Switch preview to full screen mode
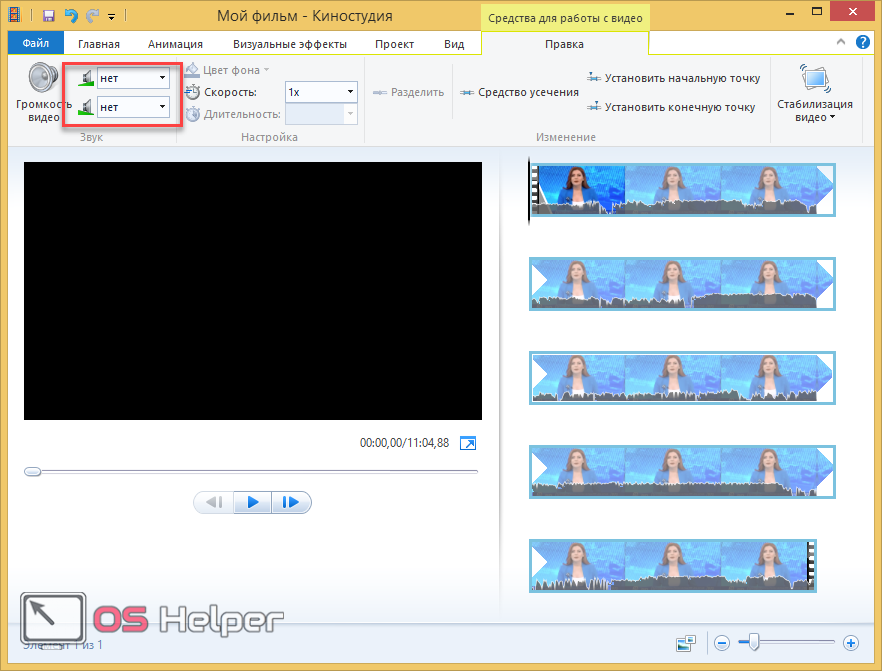The width and height of the screenshot is (882, 671). 468,443
